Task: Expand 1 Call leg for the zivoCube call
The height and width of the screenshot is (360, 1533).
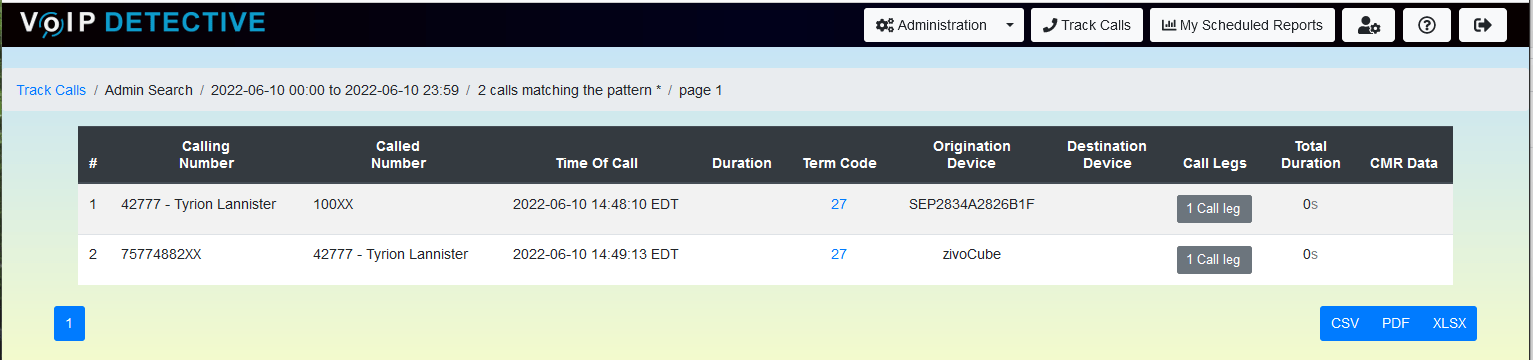Action: tap(1214, 260)
